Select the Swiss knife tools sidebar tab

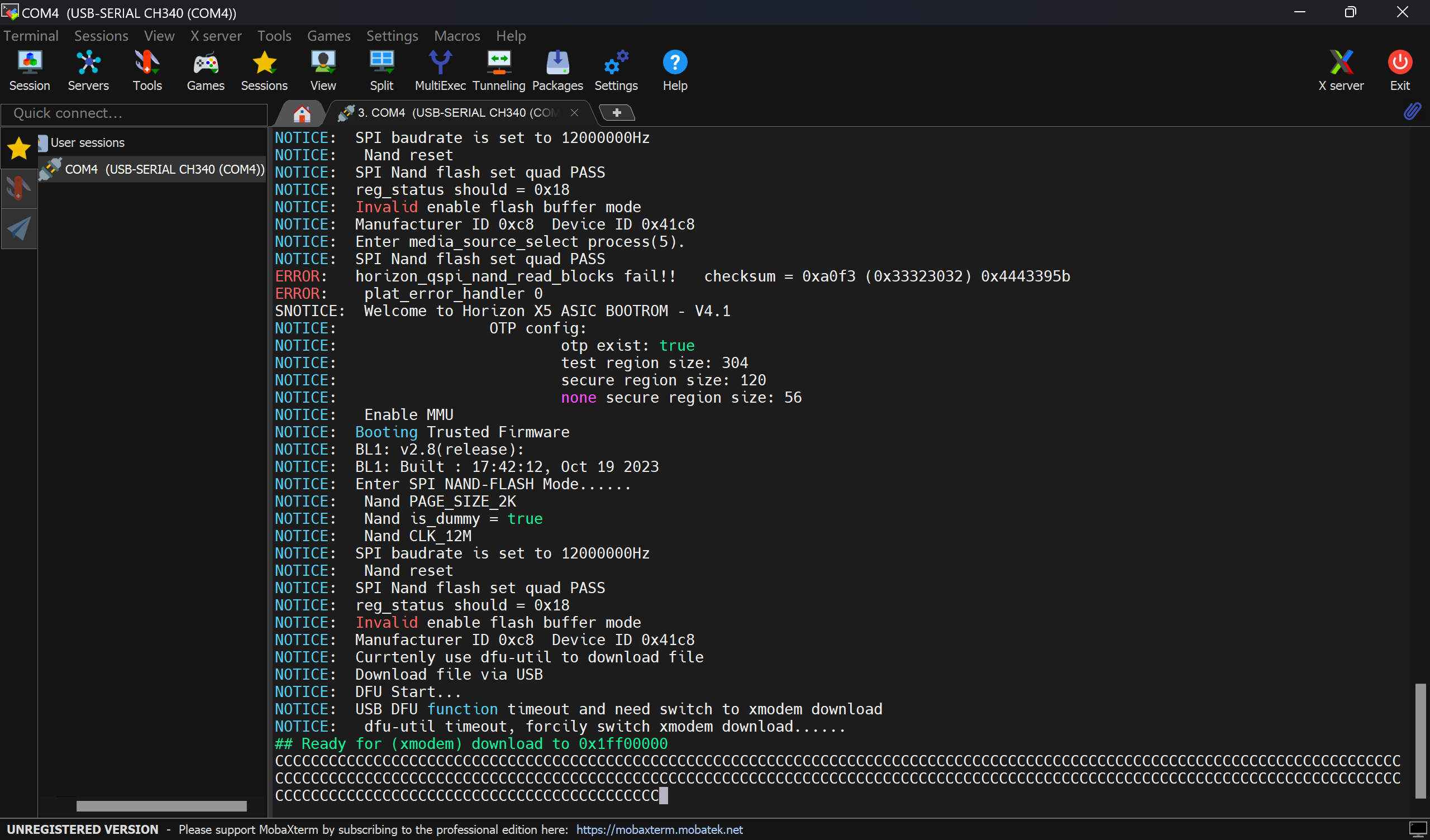click(19, 188)
